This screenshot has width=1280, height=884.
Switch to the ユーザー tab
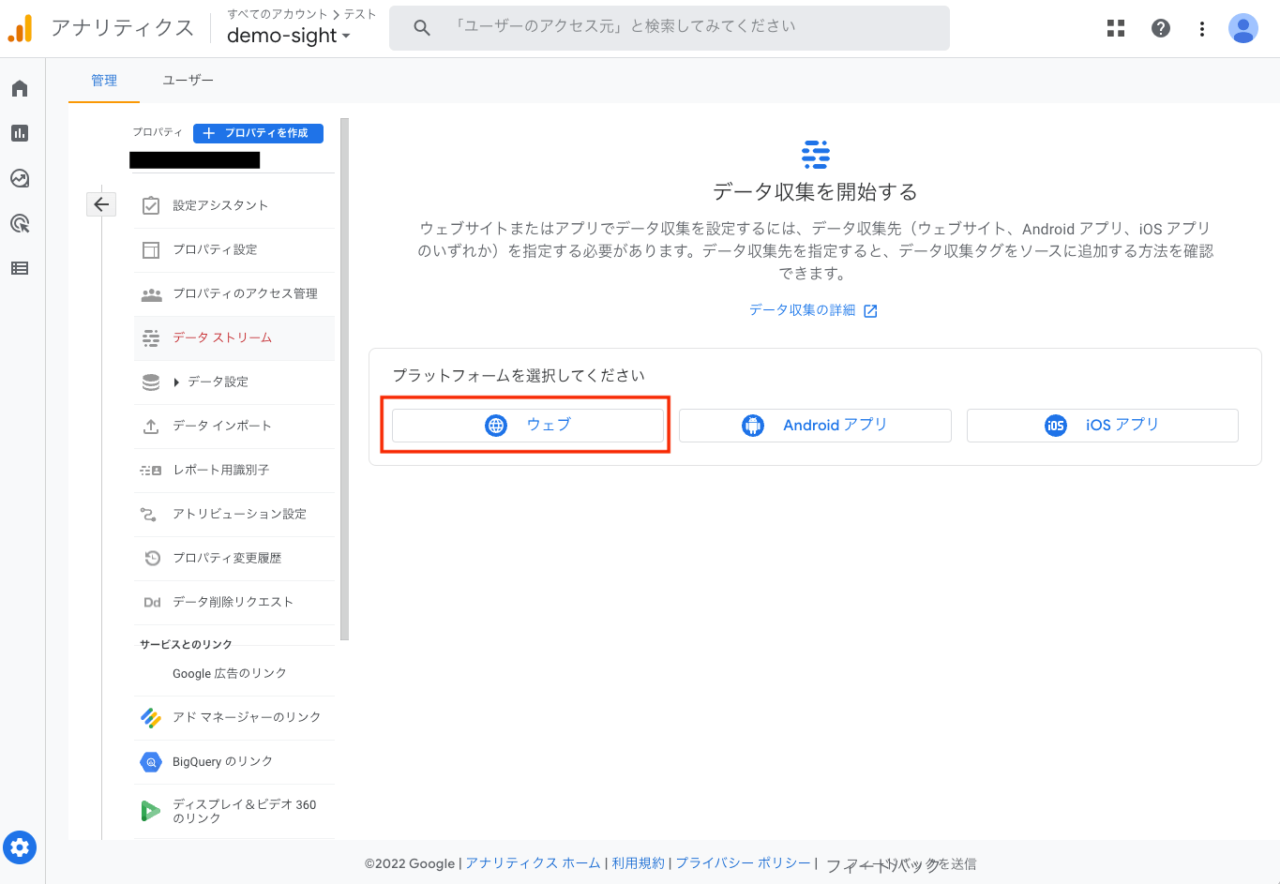coord(188,80)
